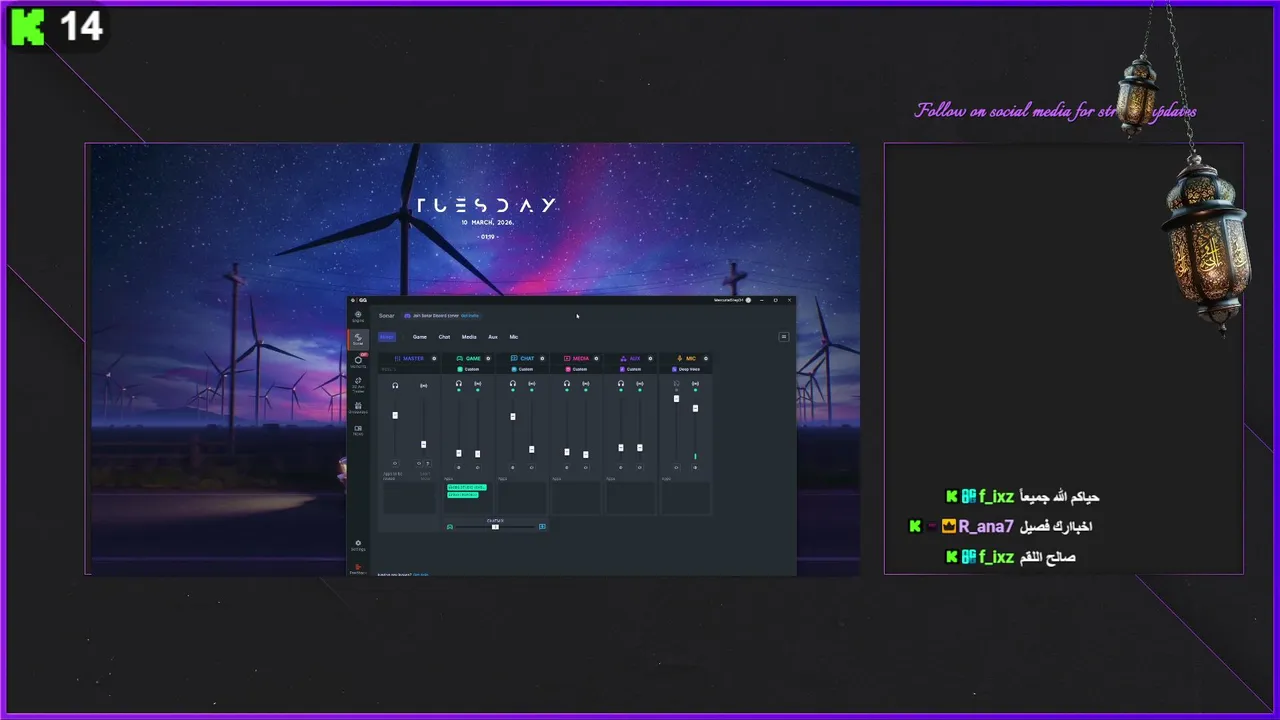This screenshot has height=720, width=1280.
Task: Open the AUX Custom preset dropdown
Action: pos(631,369)
